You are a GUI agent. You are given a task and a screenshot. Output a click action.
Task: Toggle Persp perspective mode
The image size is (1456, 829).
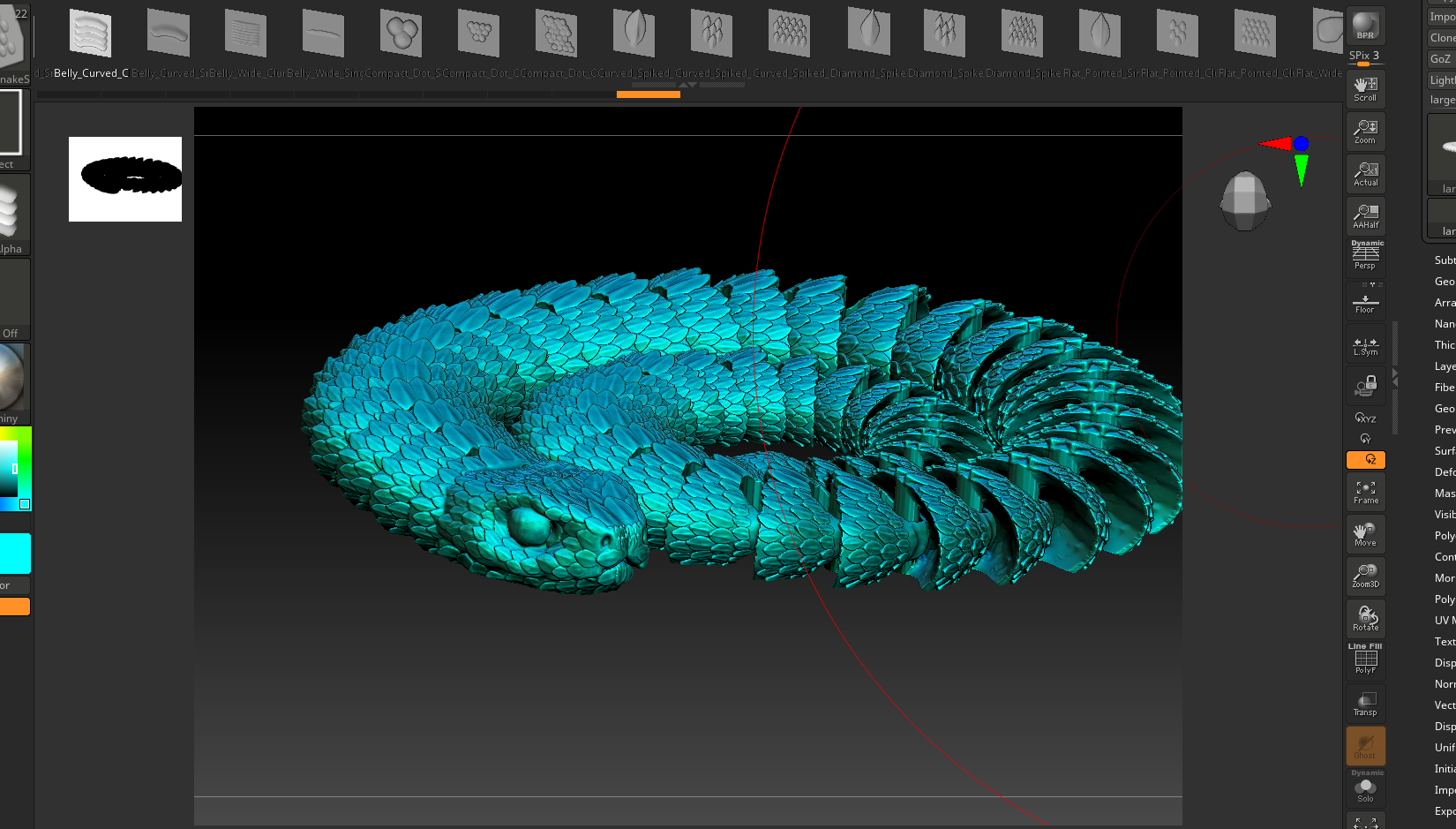pyautogui.click(x=1365, y=256)
